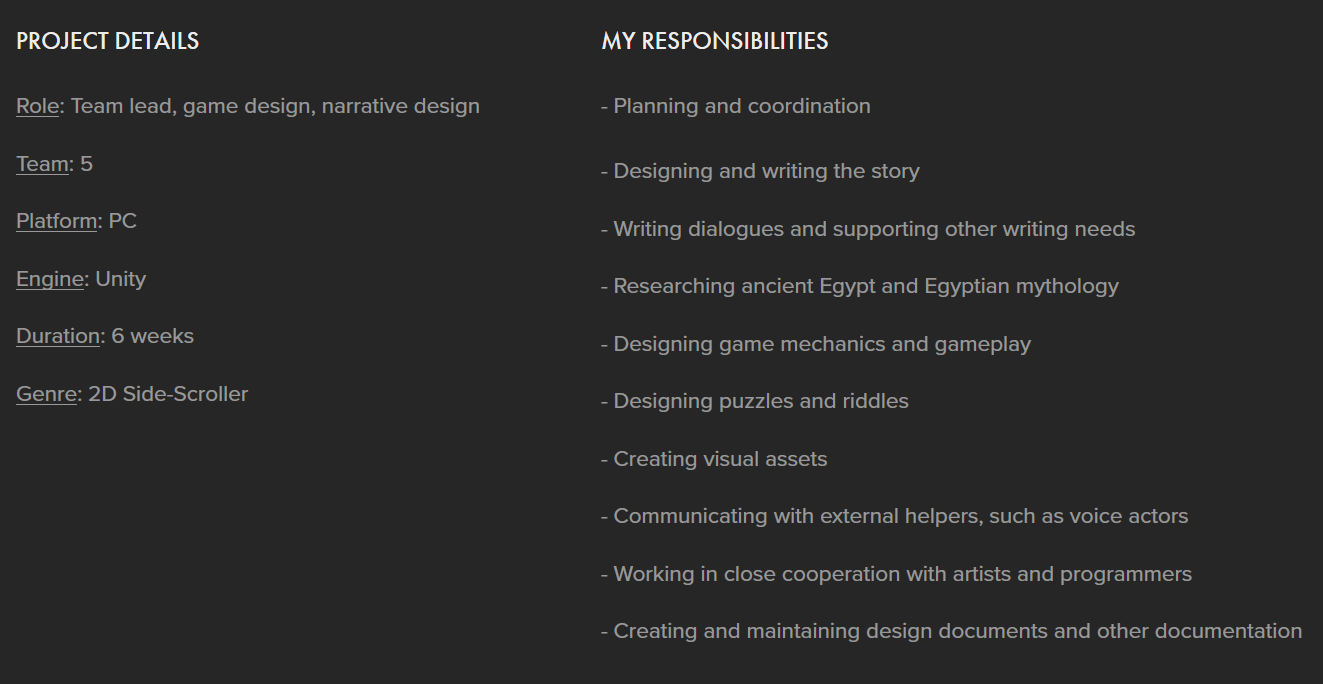Select the text '2D Side-Scroller'
This screenshot has height=684, width=1323.
pyautogui.click(x=168, y=394)
